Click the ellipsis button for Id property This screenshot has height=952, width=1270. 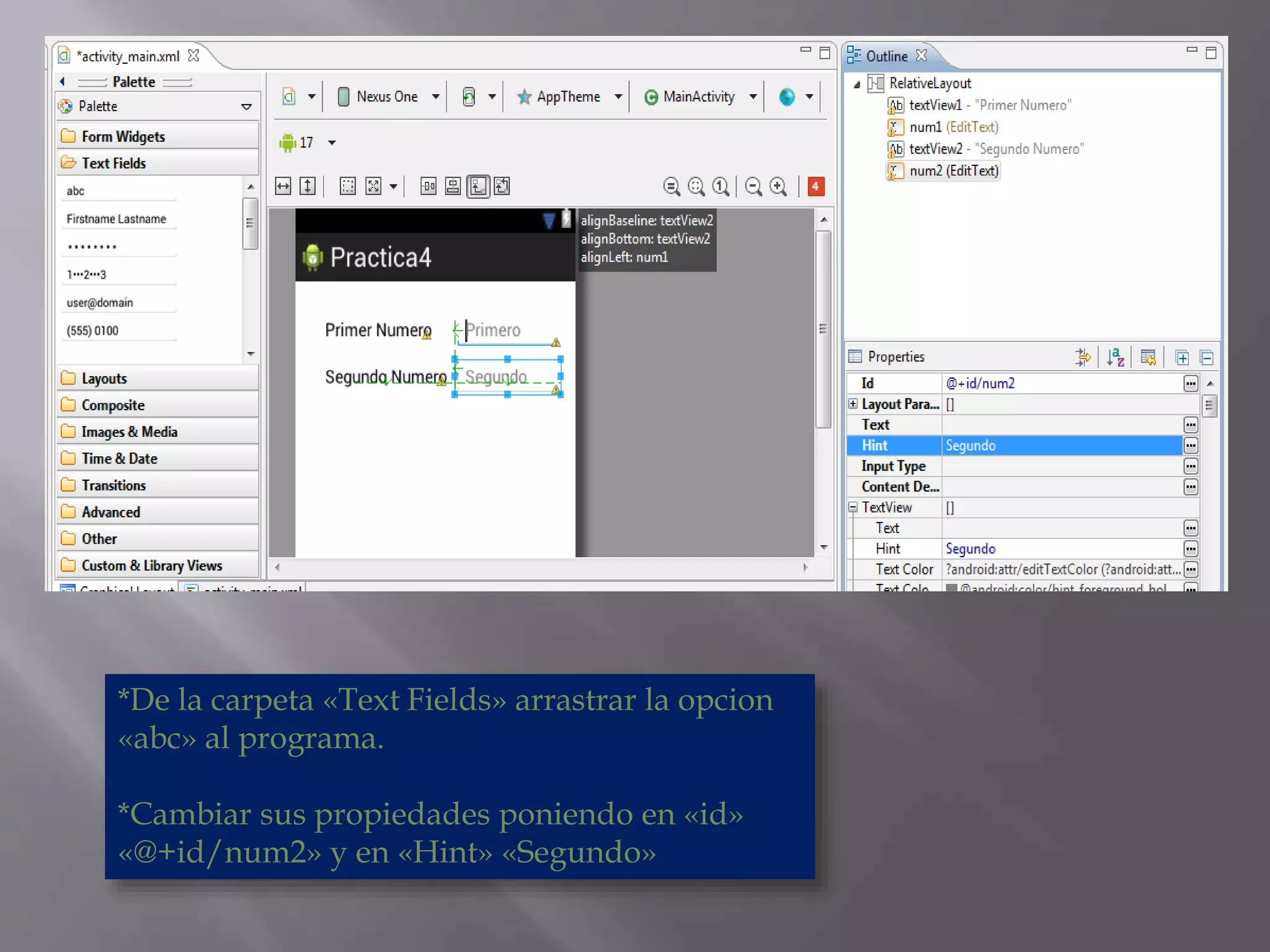click(x=1190, y=384)
